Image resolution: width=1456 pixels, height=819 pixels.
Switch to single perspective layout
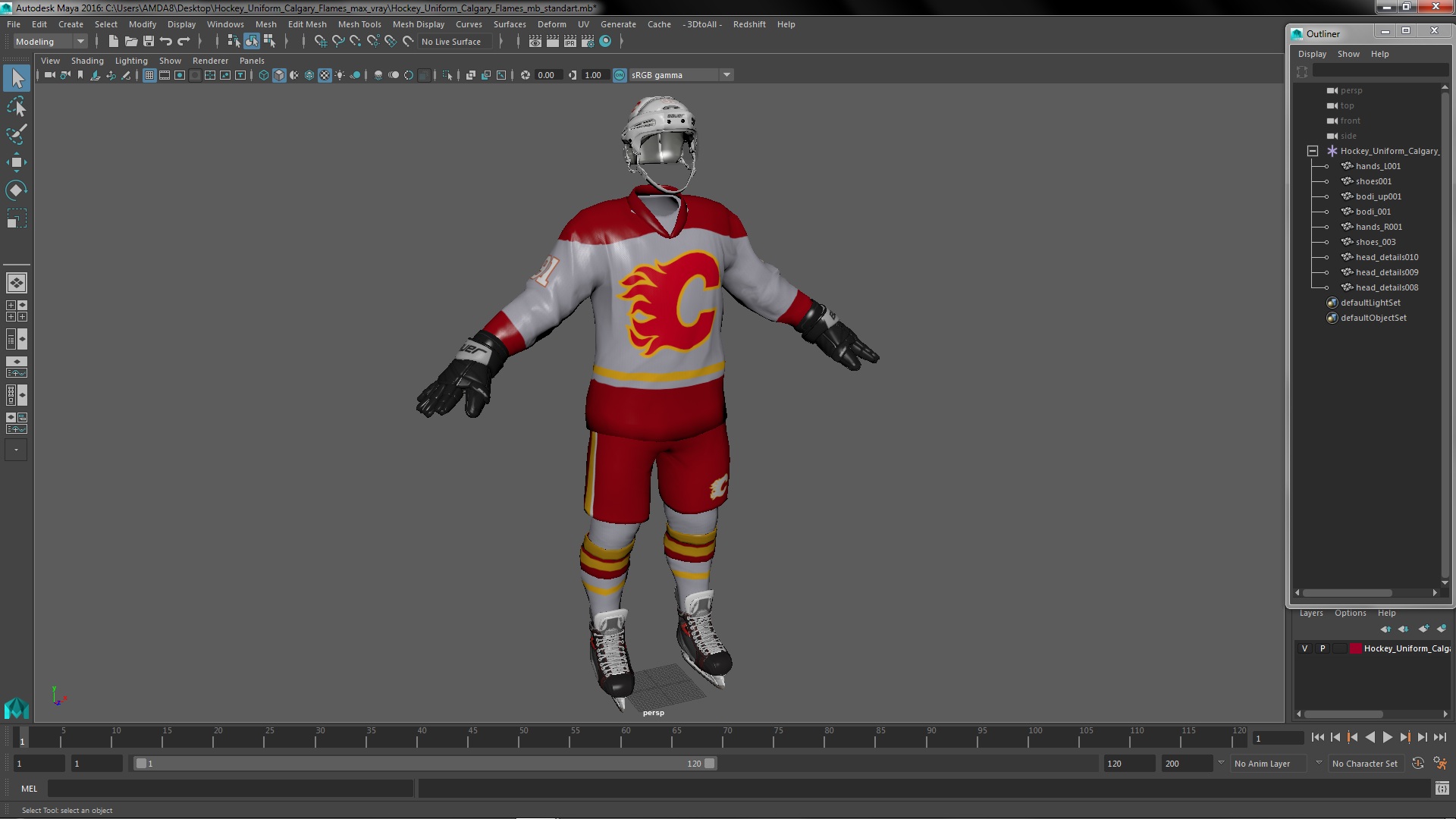(17, 283)
